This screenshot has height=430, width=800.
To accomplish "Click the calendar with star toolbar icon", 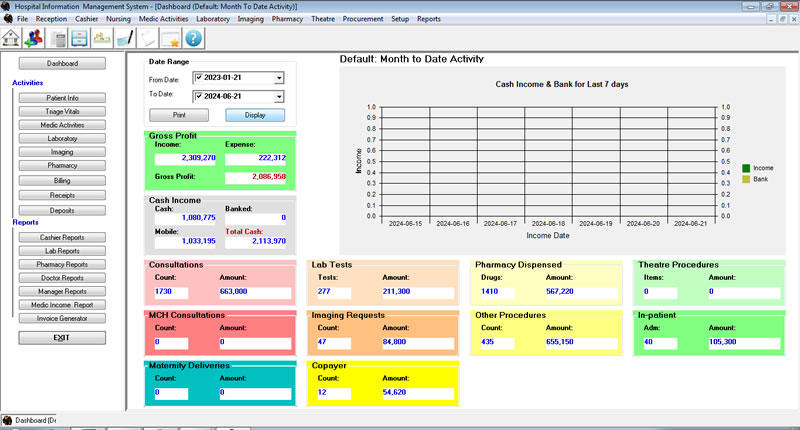I will click(x=170, y=39).
